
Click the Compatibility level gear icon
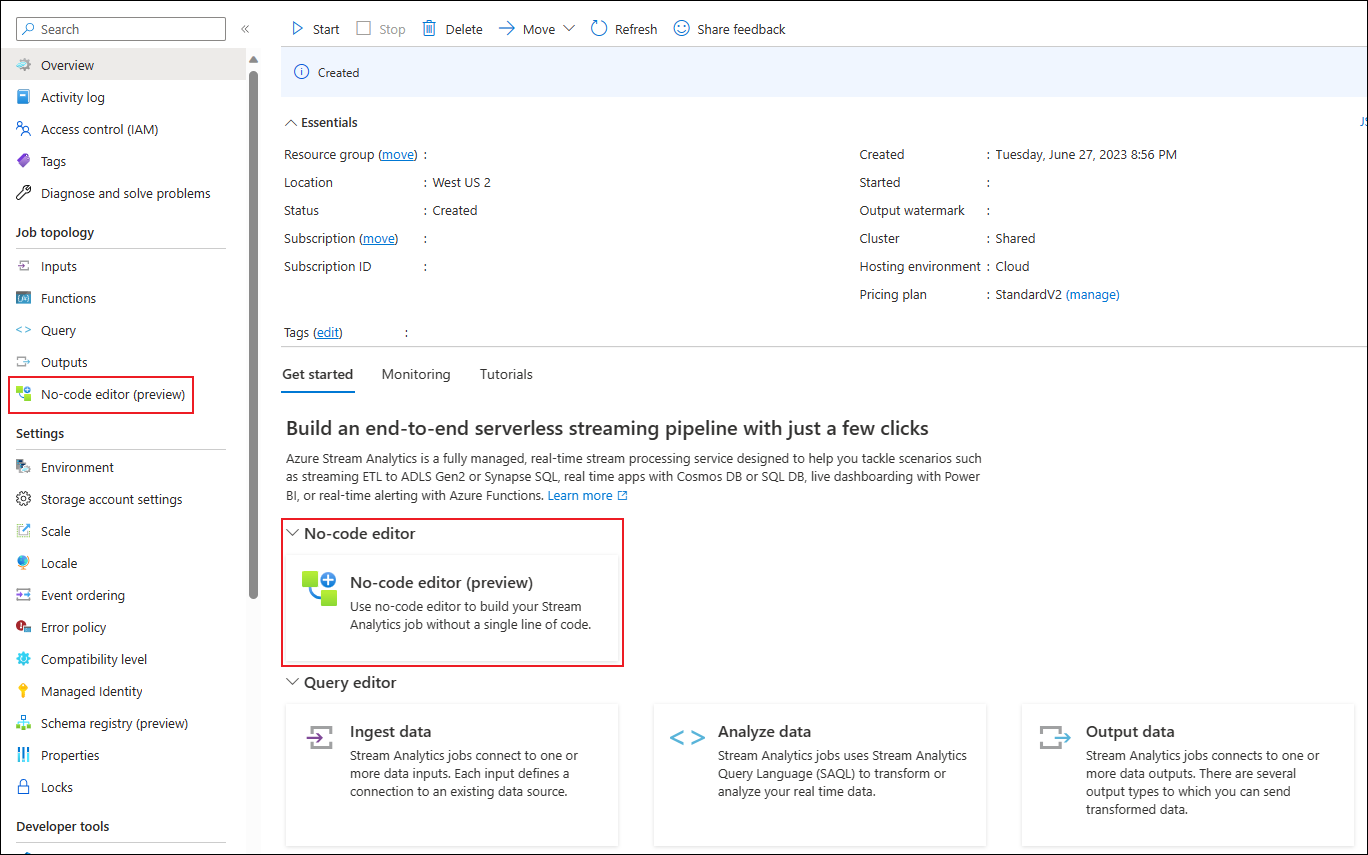[24, 659]
